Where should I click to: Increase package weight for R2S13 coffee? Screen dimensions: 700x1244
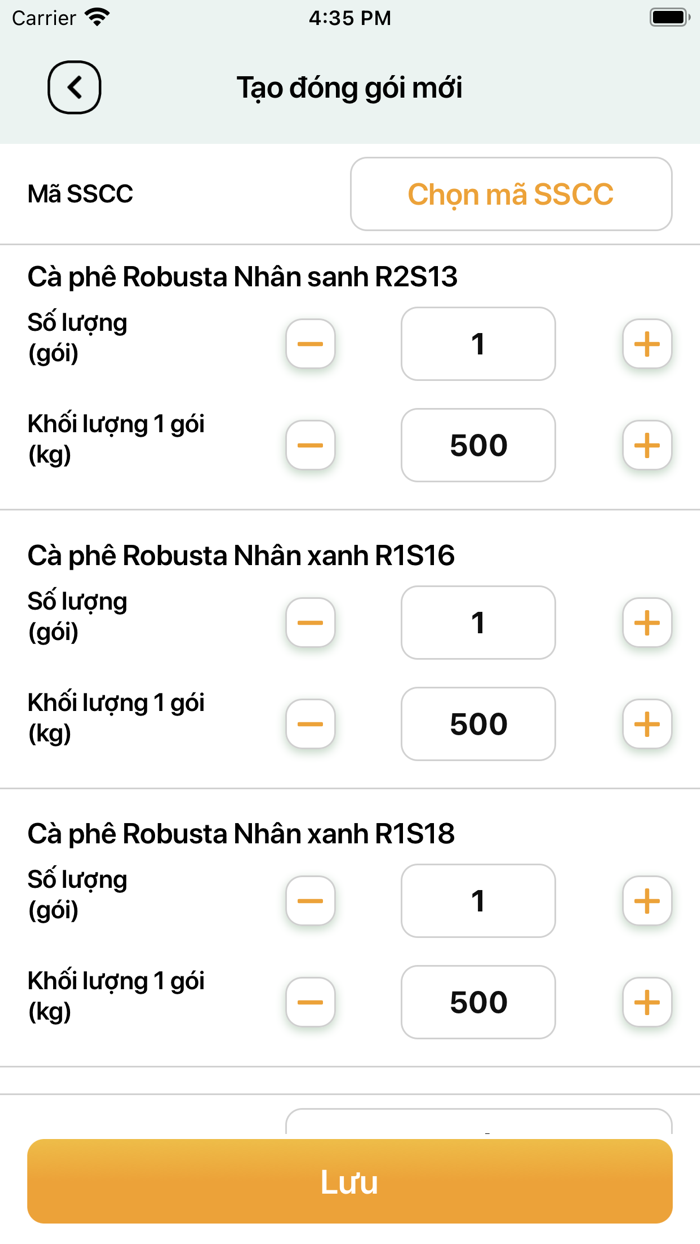pyautogui.click(x=646, y=445)
